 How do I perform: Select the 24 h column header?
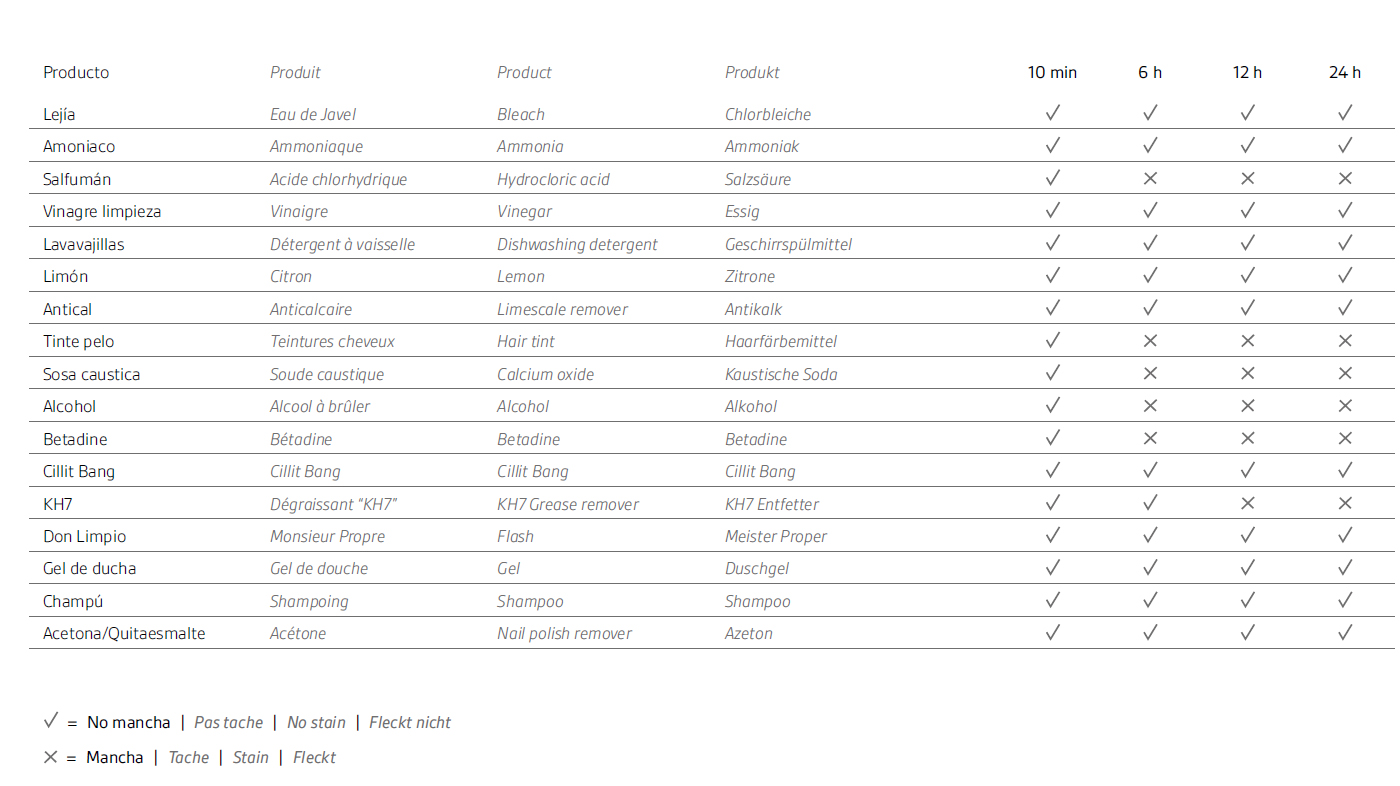pyautogui.click(x=1345, y=72)
